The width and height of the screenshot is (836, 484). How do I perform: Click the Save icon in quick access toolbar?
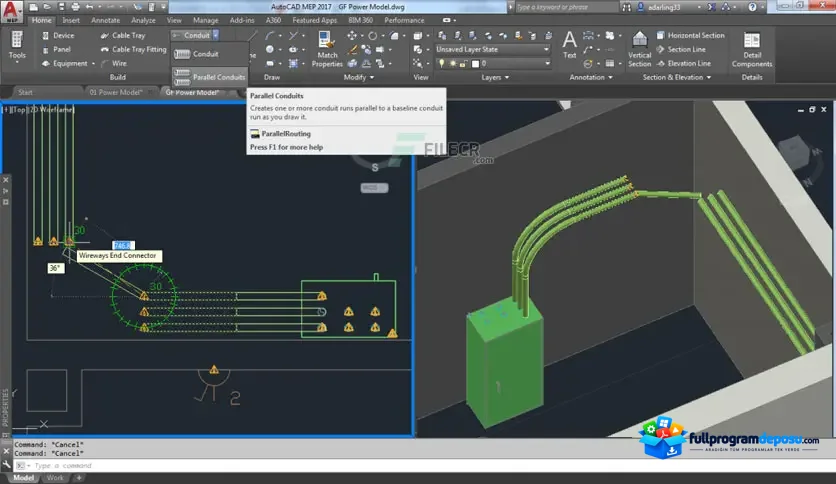pos(61,7)
